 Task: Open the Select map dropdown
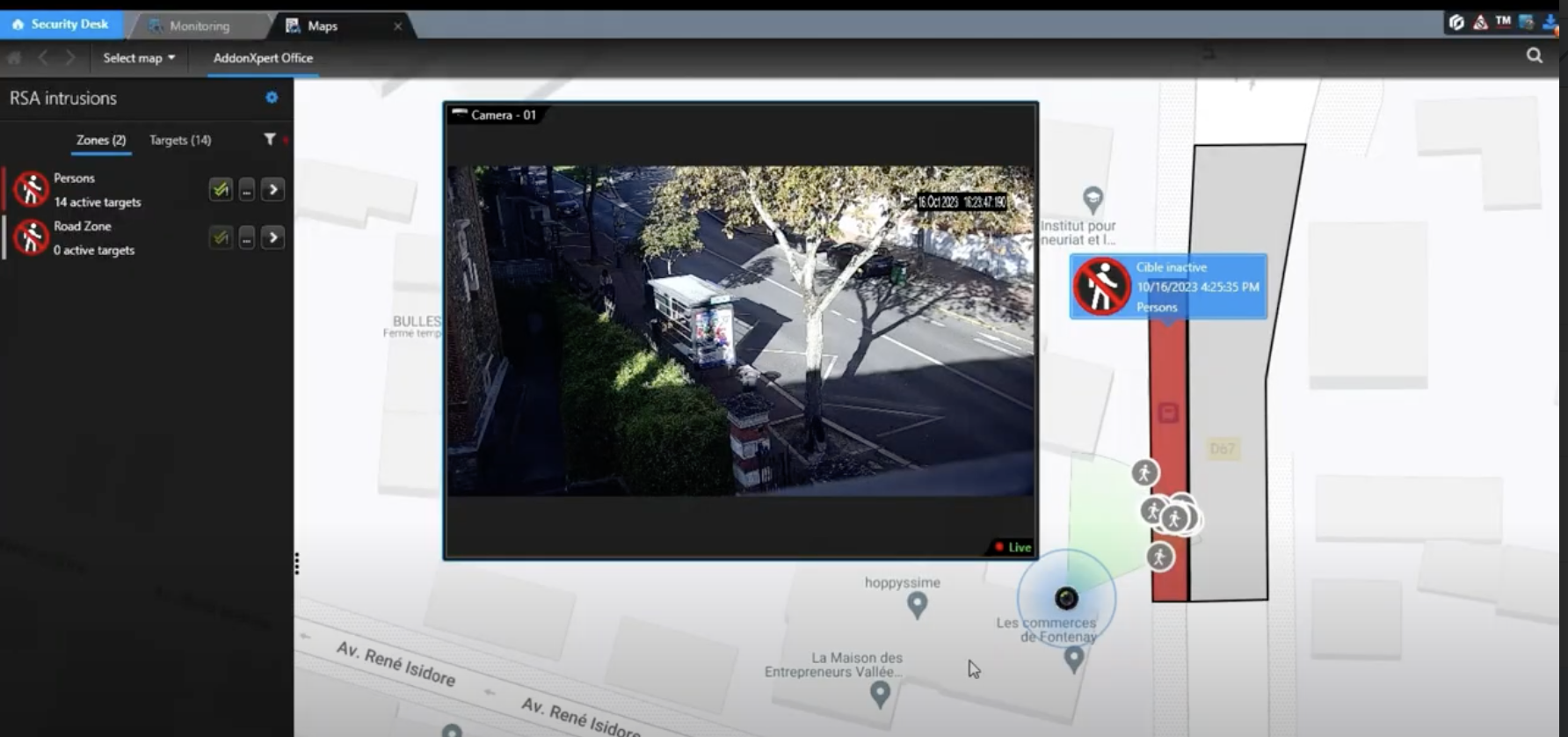click(x=139, y=58)
